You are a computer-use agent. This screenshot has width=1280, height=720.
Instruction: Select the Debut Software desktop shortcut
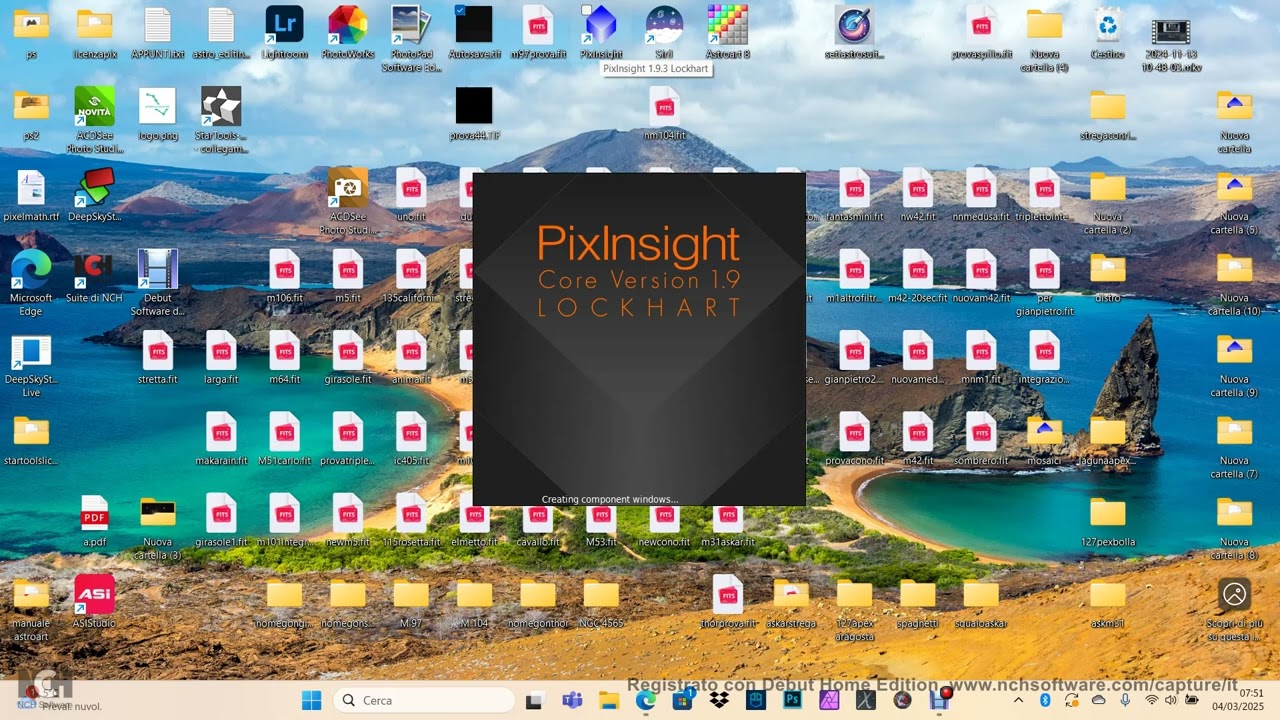[x=157, y=268]
